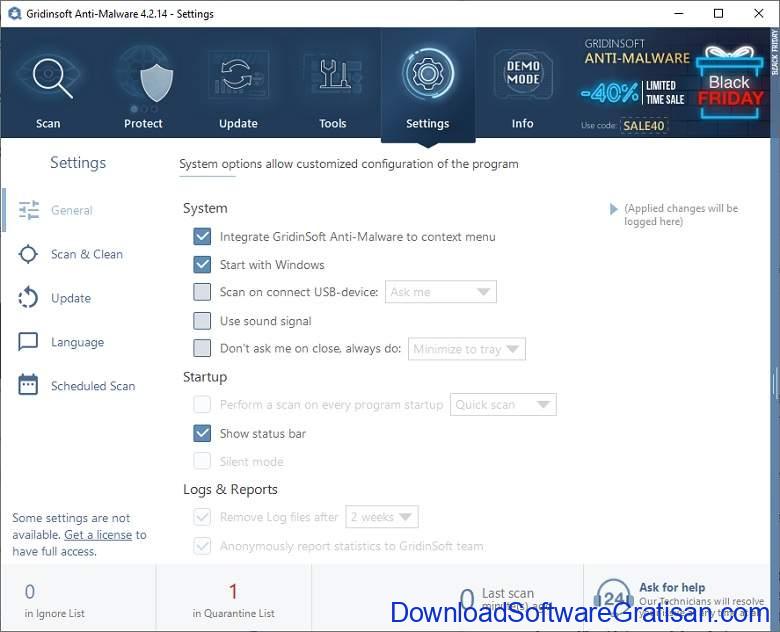The image size is (780, 632).
Task: Click the SALE40 promo code
Action: [644, 126]
